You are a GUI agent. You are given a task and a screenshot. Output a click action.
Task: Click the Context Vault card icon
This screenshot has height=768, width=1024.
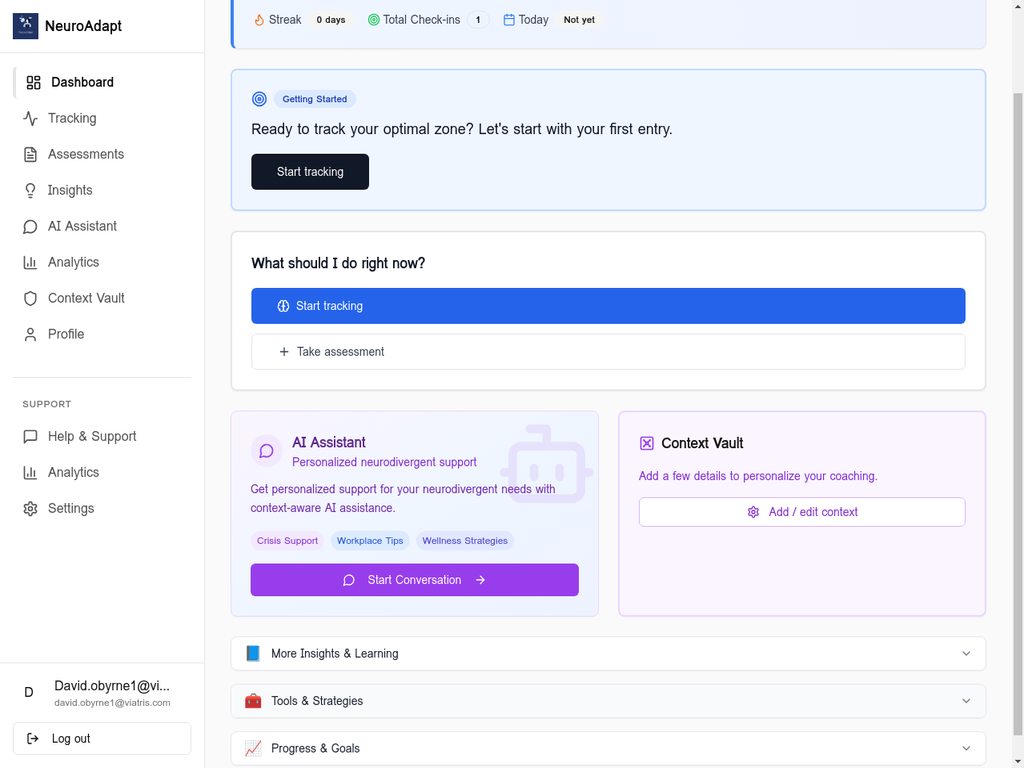pyautogui.click(x=647, y=443)
